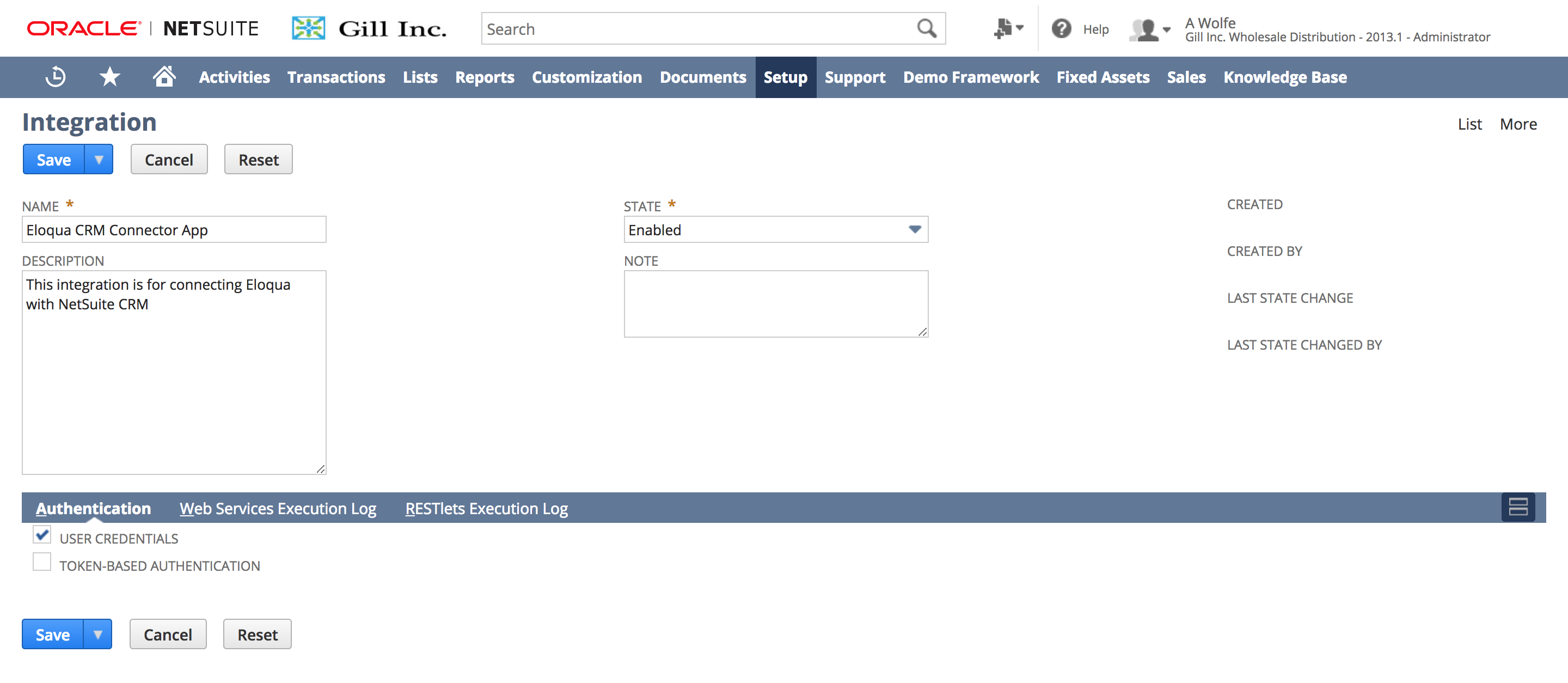Uncheck the User Credentials checkbox
The height and width of the screenshot is (683, 1568).
point(42,535)
